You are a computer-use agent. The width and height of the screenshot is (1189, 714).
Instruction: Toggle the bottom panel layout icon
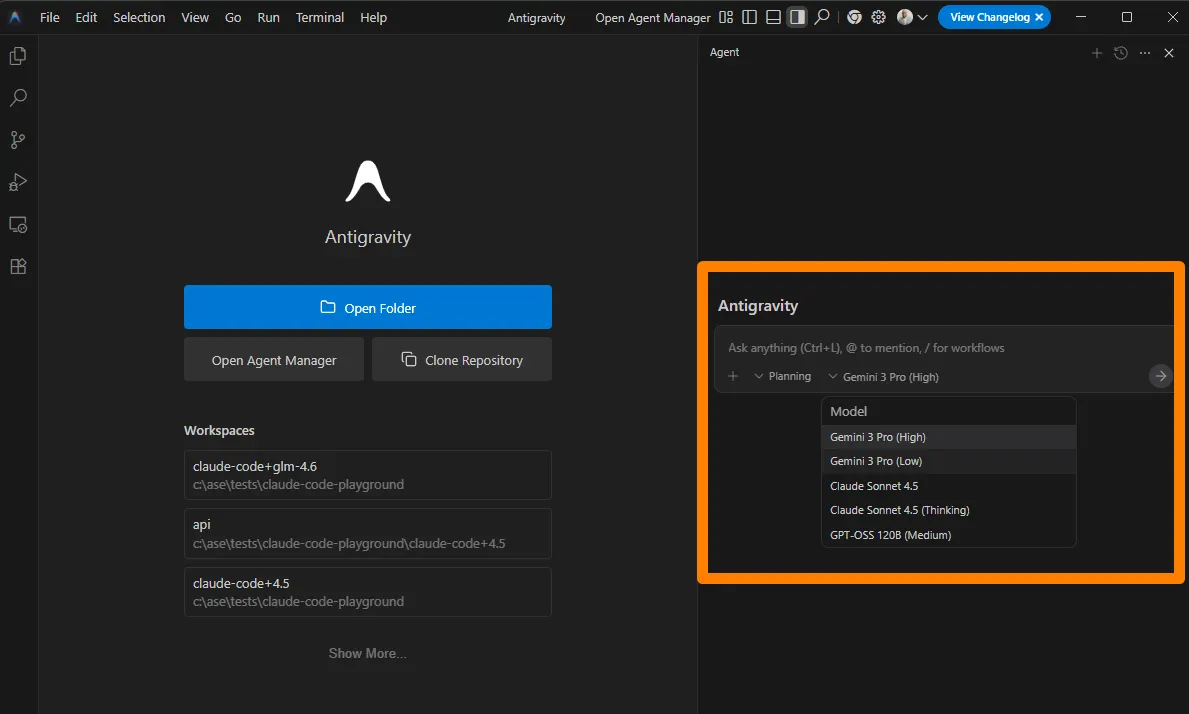(x=773, y=17)
